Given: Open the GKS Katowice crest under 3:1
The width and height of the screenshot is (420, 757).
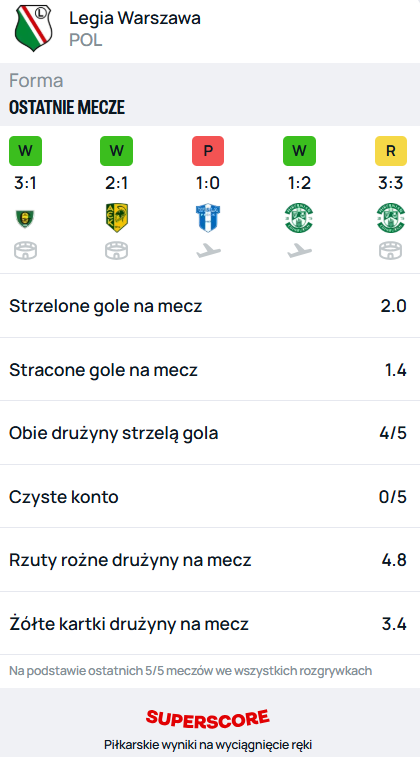Looking at the screenshot, I should coord(25,218).
